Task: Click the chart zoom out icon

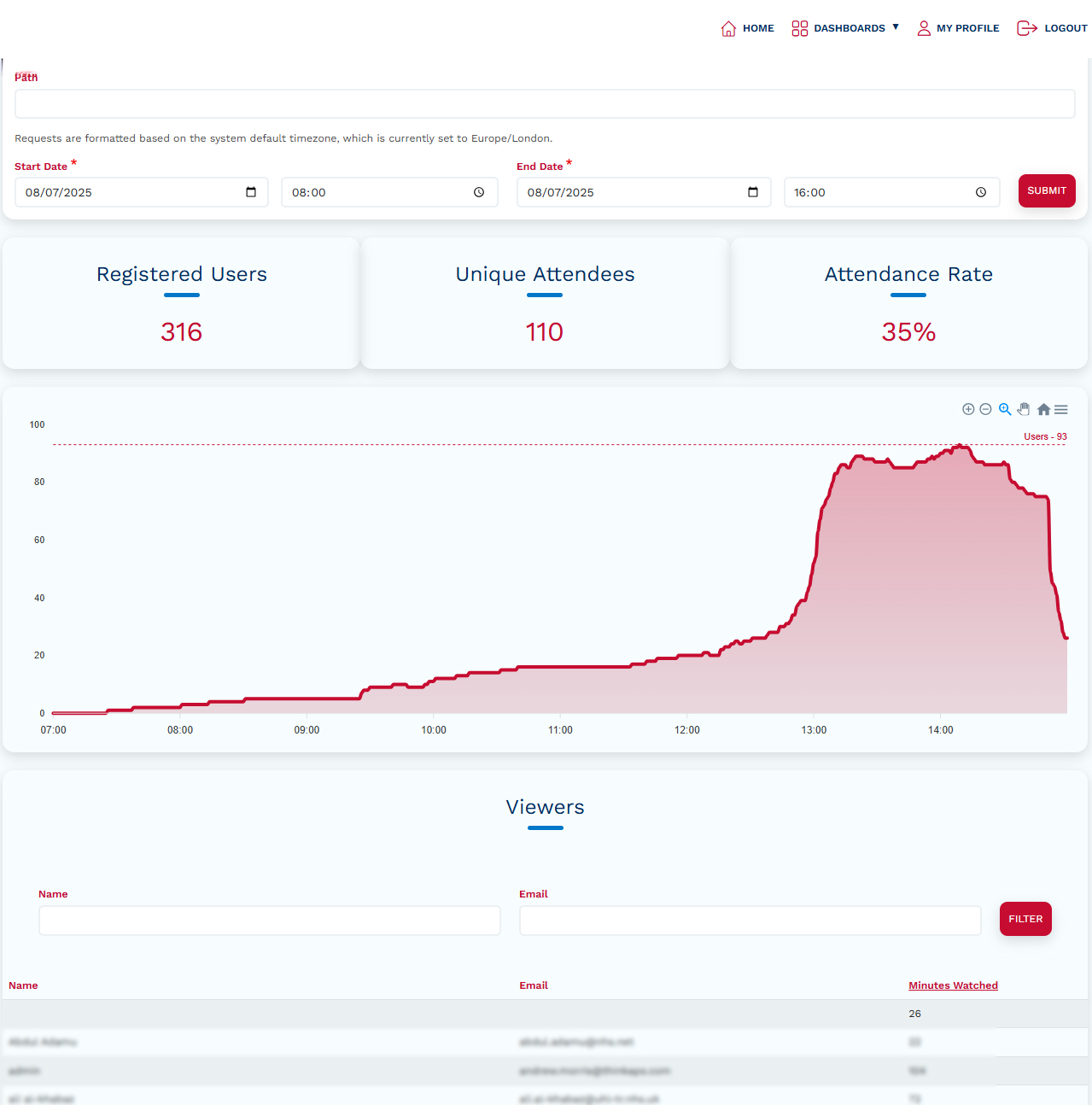Action: [985, 410]
